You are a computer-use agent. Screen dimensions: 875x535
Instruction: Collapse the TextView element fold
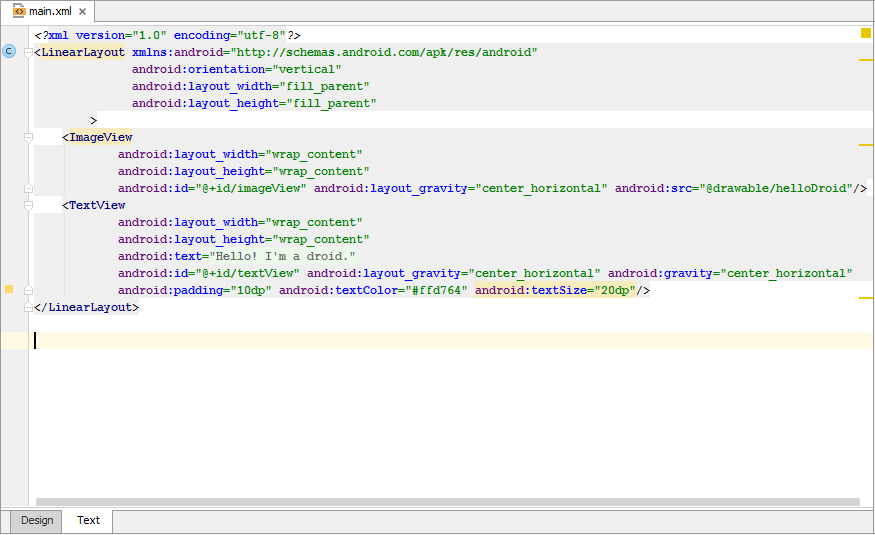tap(29, 205)
